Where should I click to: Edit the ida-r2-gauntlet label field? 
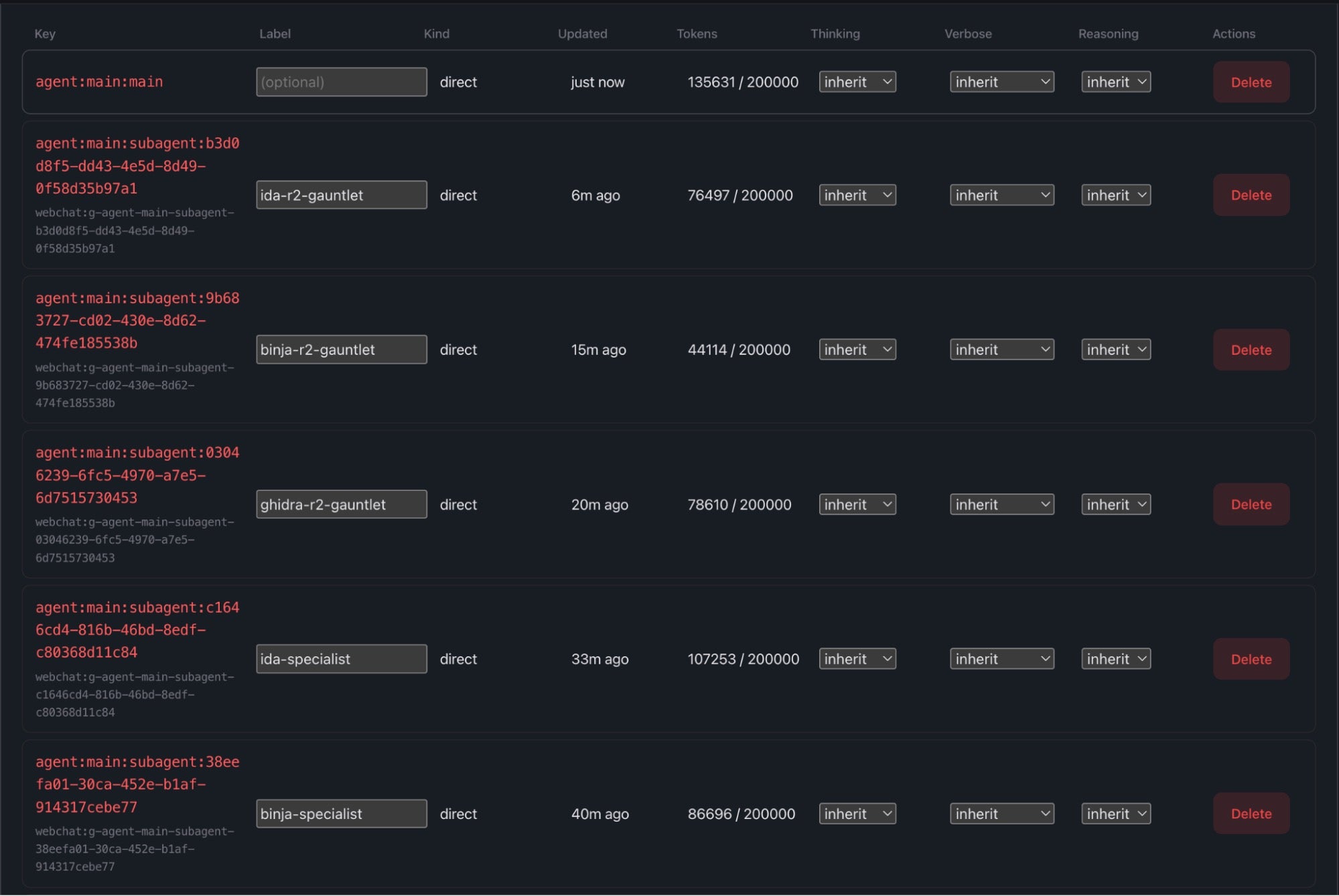[341, 195]
